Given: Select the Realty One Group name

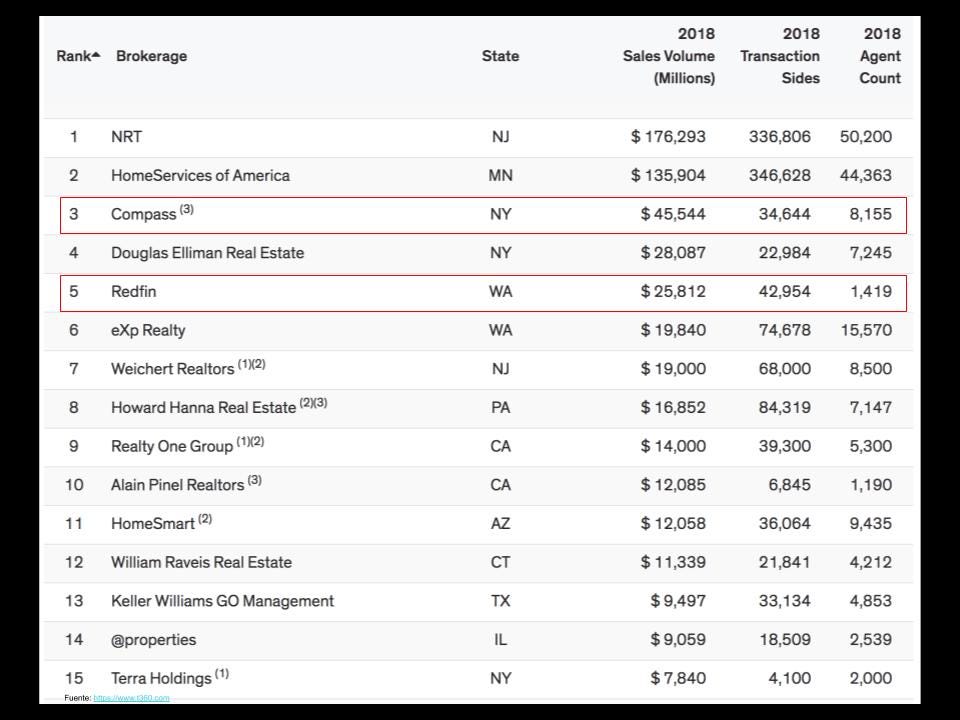Looking at the screenshot, I should click(x=172, y=446).
